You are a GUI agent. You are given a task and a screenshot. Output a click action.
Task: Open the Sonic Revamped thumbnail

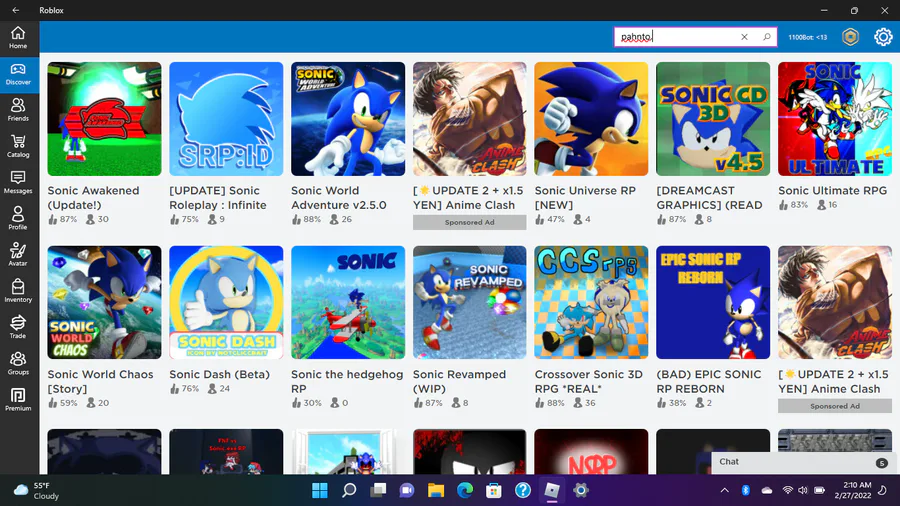tap(470, 302)
